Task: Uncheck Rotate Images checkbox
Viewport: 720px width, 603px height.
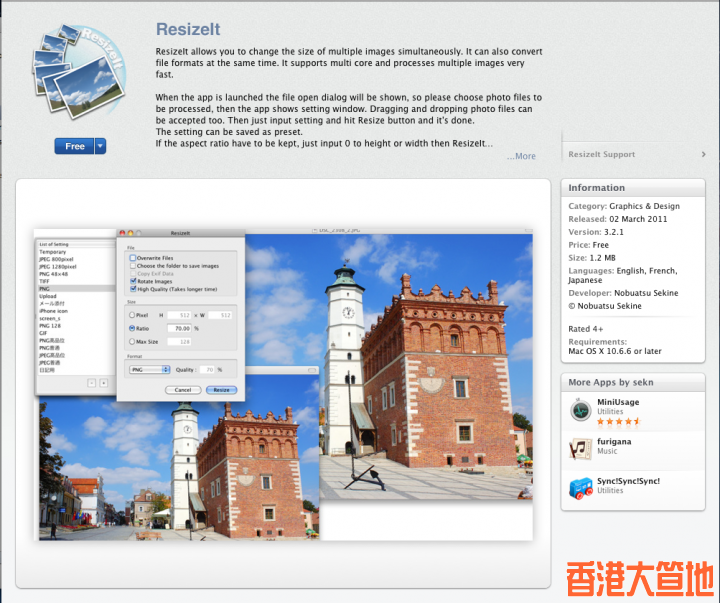Action: (x=133, y=281)
